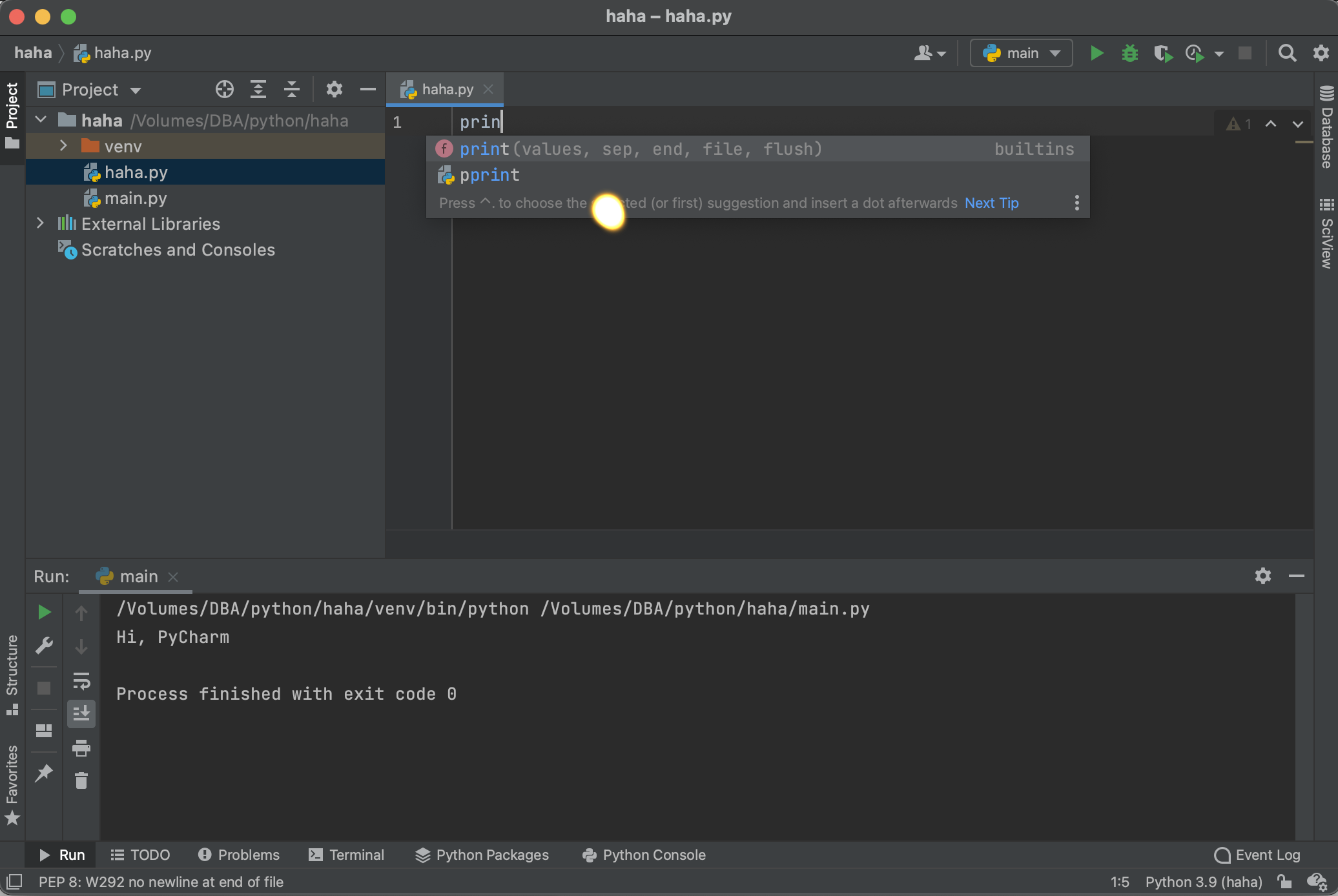This screenshot has height=896, width=1338.
Task: Click the green Run button in top toolbar
Action: point(1096,53)
